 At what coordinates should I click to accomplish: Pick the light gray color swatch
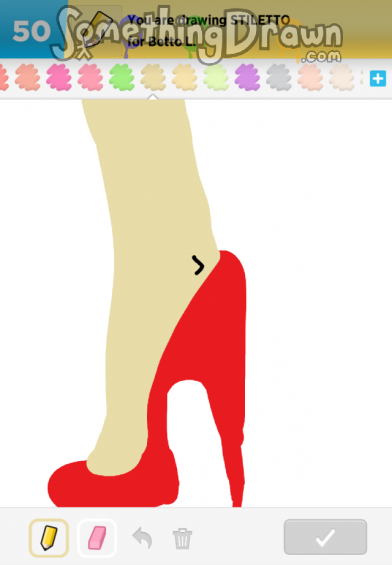click(279, 77)
